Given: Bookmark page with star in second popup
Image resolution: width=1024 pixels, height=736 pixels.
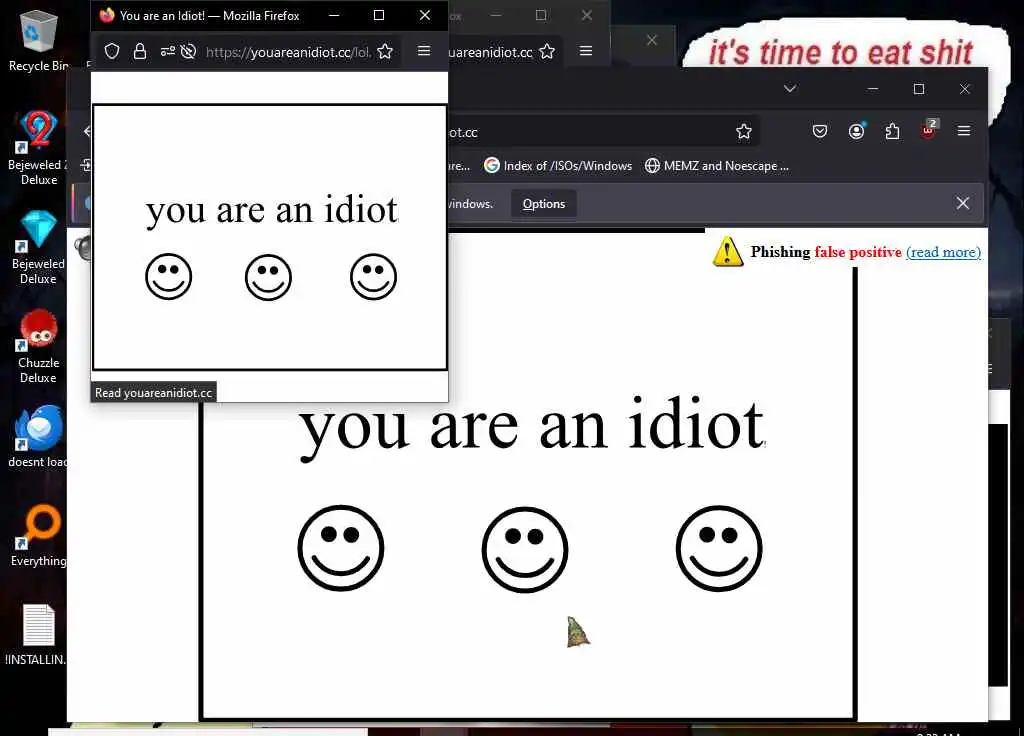Looking at the screenshot, I should pyautogui.click(x=547, y=52).
